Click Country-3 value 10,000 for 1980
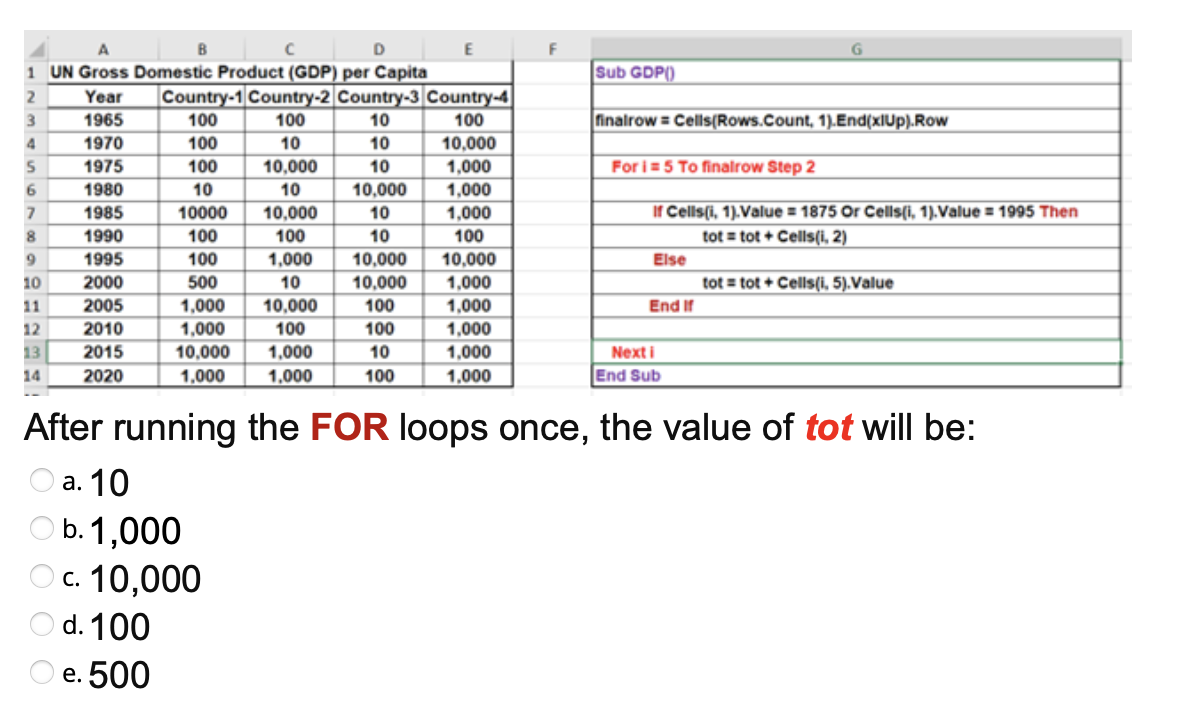Screen dimensions: 1178x716 click(x=379, y=189)
